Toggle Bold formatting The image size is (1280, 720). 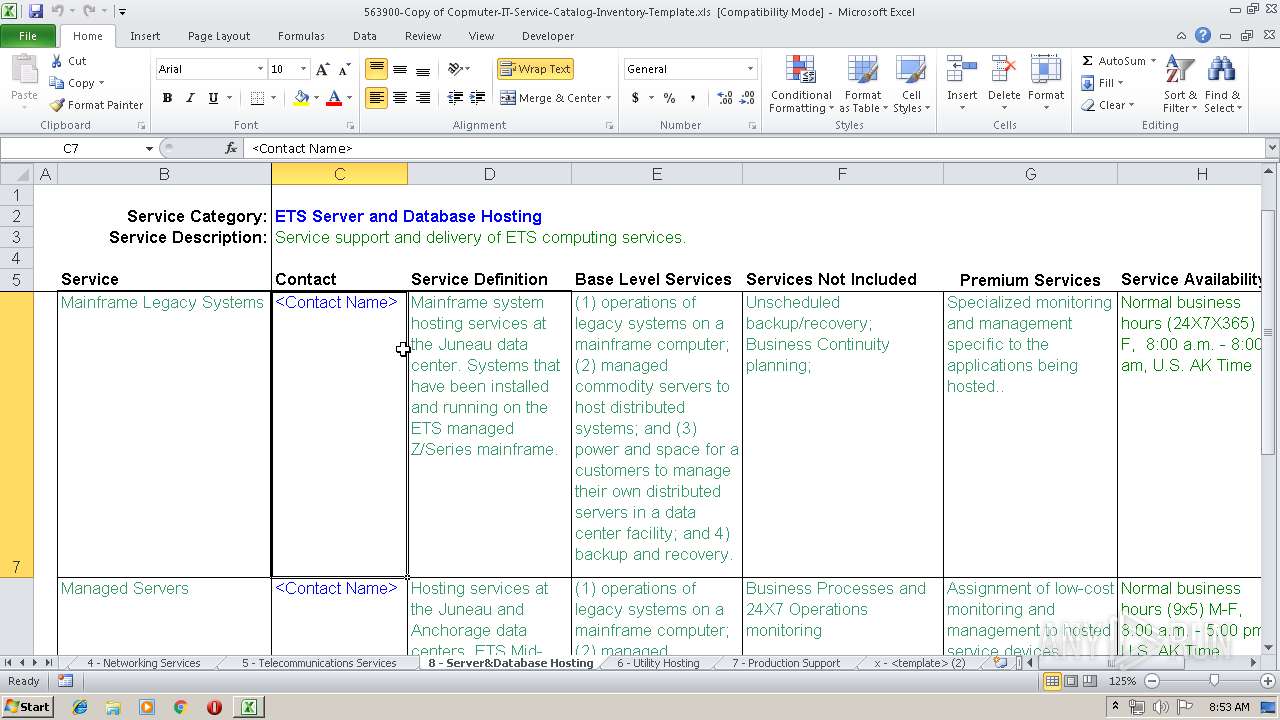tap(167, 98)
